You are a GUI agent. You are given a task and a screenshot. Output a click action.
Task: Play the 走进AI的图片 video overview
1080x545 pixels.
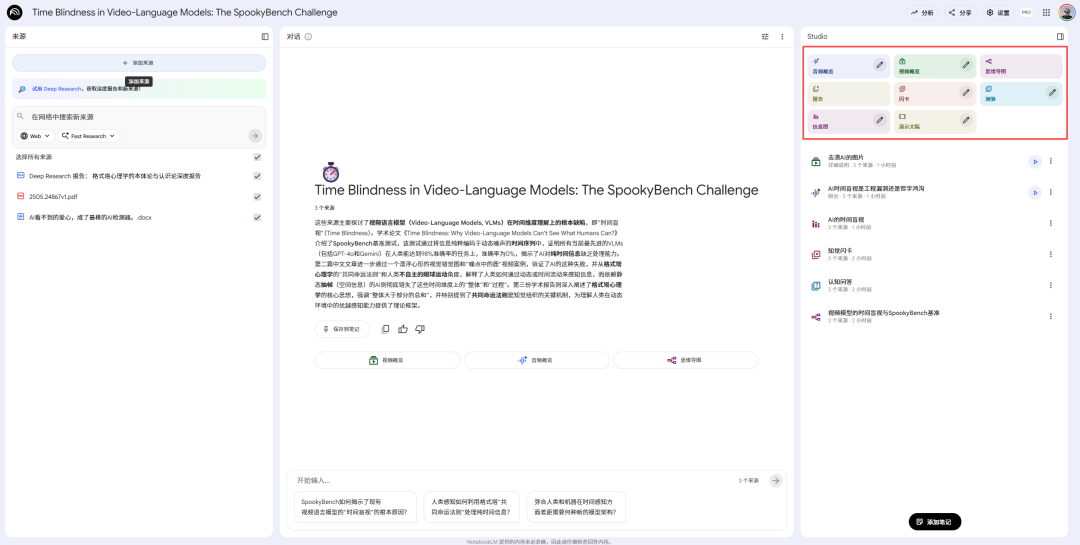1034,161
